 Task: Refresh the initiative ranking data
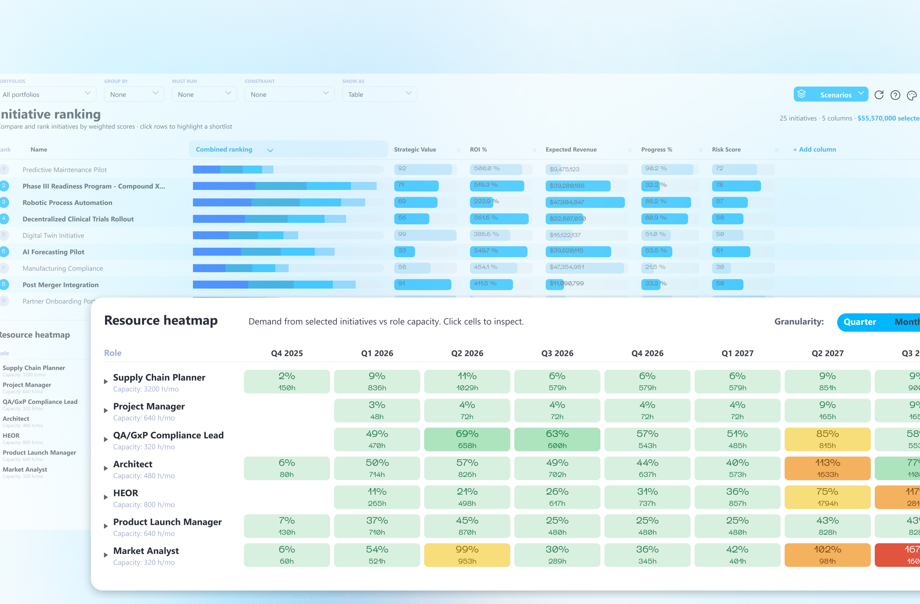(878, 95)
